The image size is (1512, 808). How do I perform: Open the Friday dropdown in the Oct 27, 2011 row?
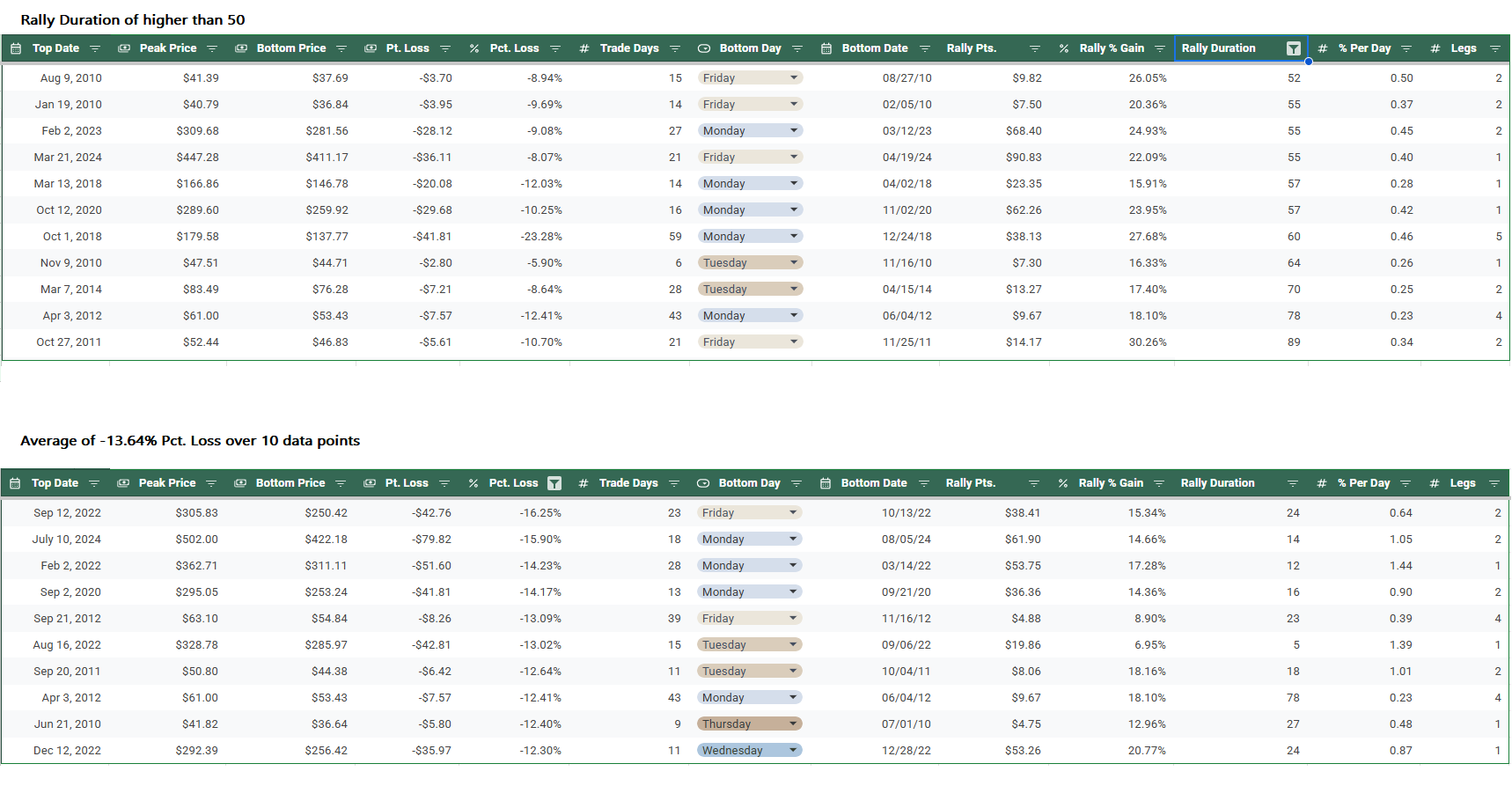[794, 342]
